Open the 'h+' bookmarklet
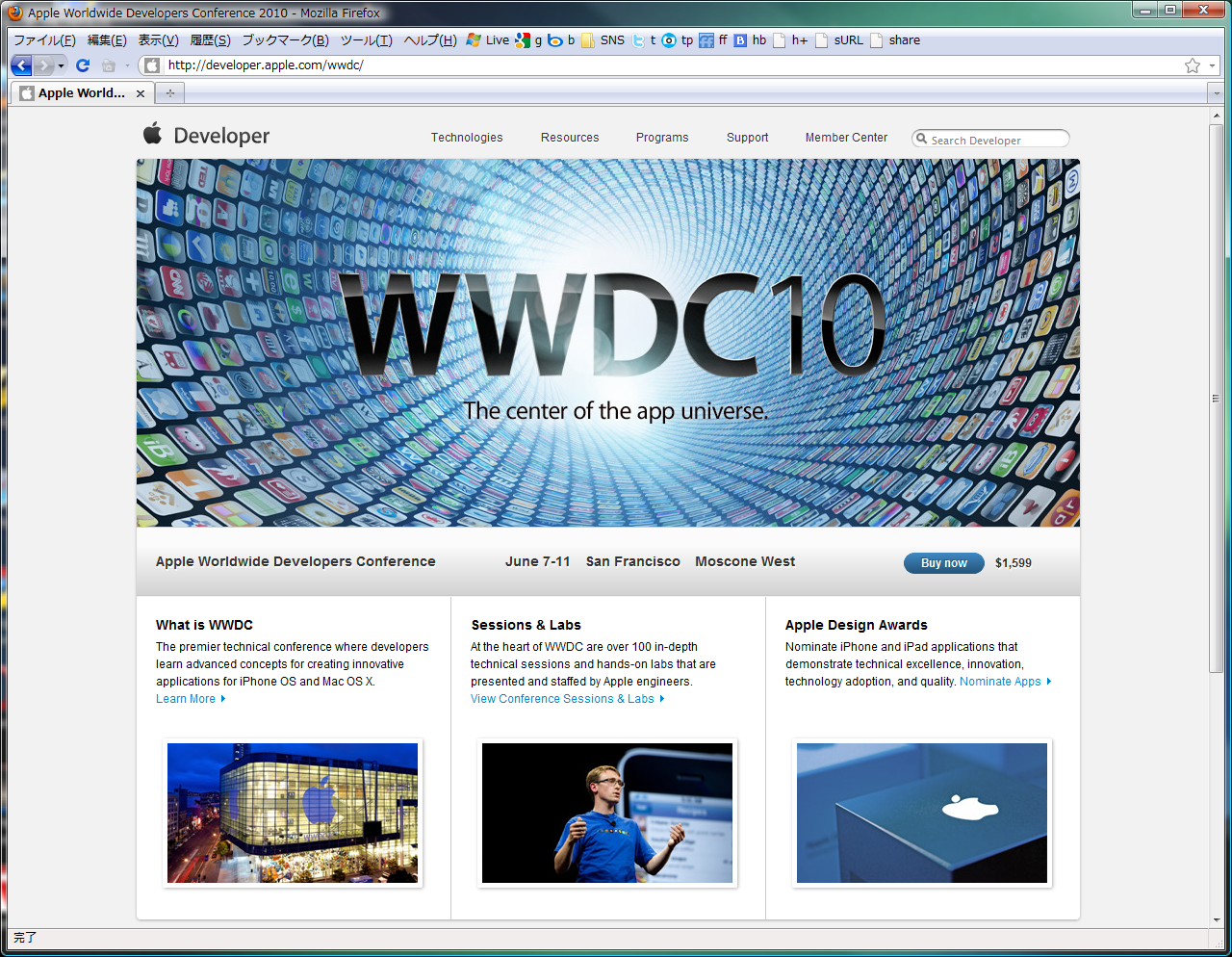The image size is (1232, 957). [x=790, y=40]
